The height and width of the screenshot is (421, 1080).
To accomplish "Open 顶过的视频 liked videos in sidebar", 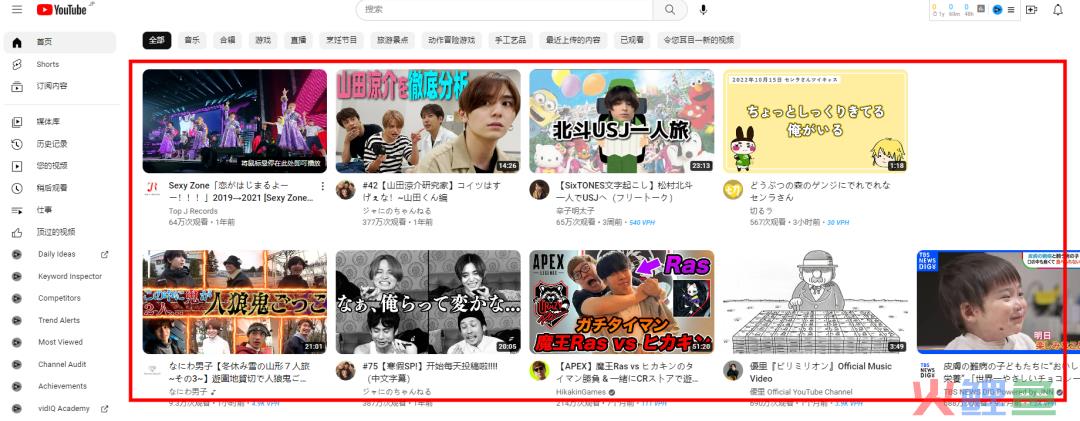I will pos(60,232).
